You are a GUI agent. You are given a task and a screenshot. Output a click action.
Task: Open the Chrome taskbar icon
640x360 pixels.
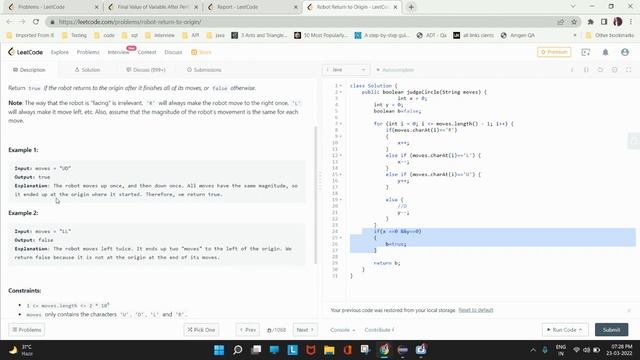tap(384, 350)
